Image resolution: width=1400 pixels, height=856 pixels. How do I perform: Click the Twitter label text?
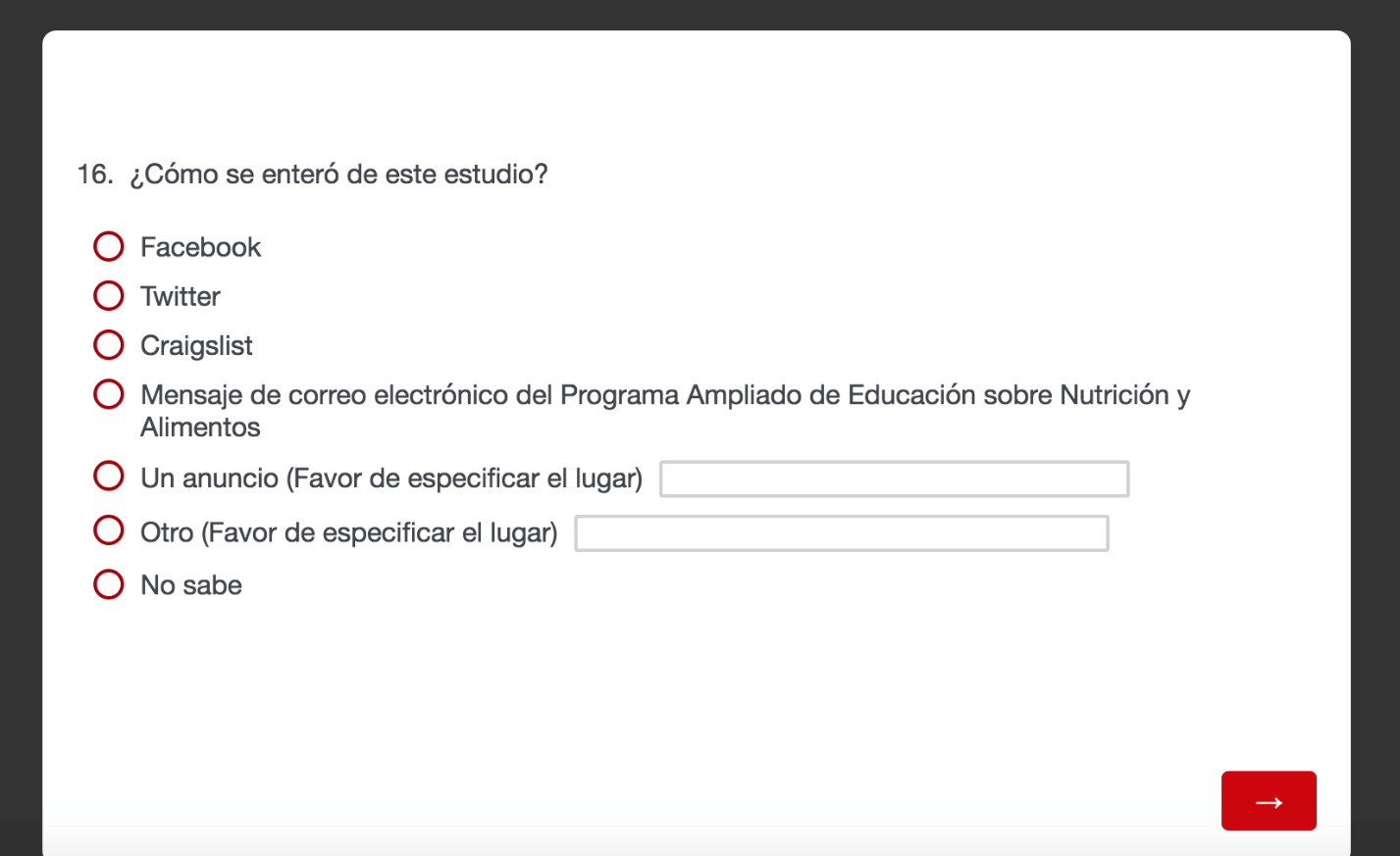(x=181, y=296)
